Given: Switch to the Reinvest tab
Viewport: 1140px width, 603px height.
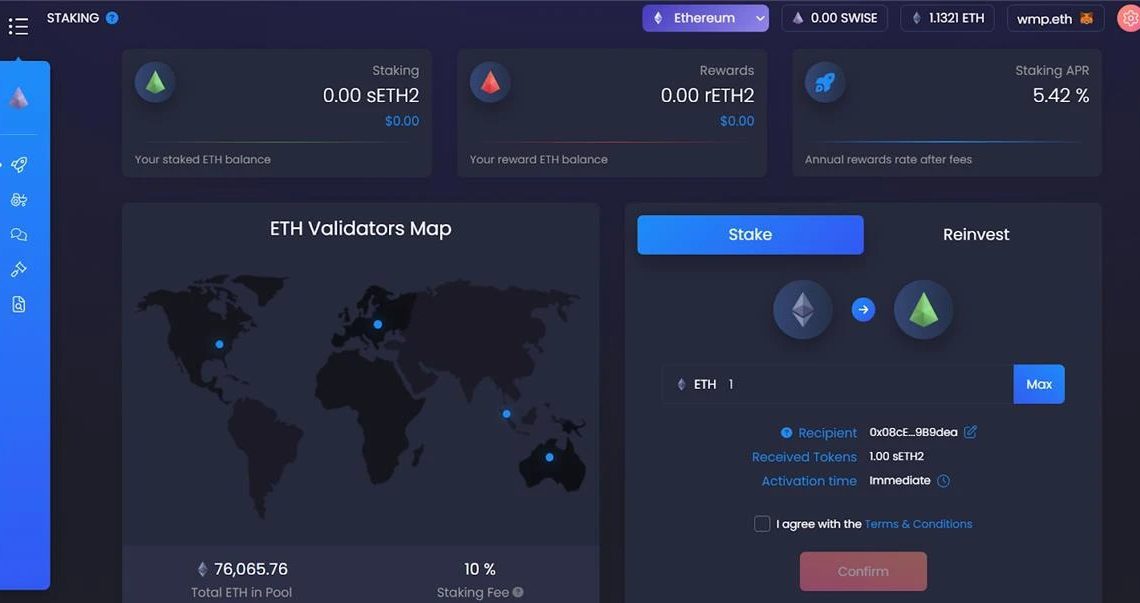Looking at the screenshot, I should coord(976,234).
